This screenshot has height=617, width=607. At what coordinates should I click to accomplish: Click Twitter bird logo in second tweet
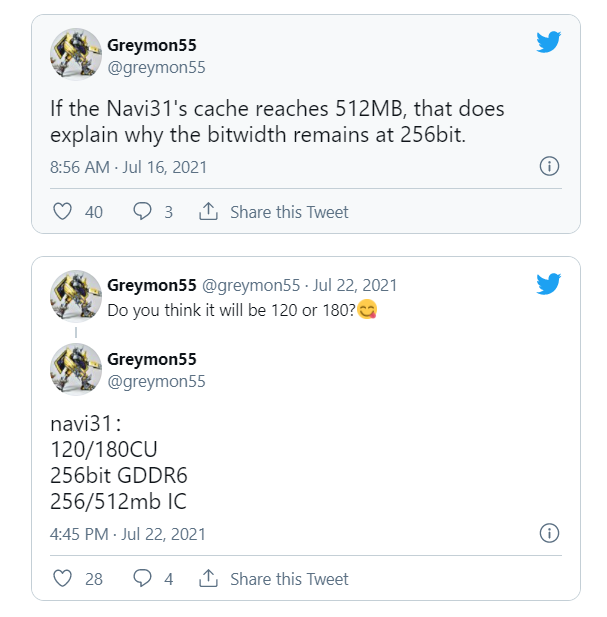tap(549, 284)
